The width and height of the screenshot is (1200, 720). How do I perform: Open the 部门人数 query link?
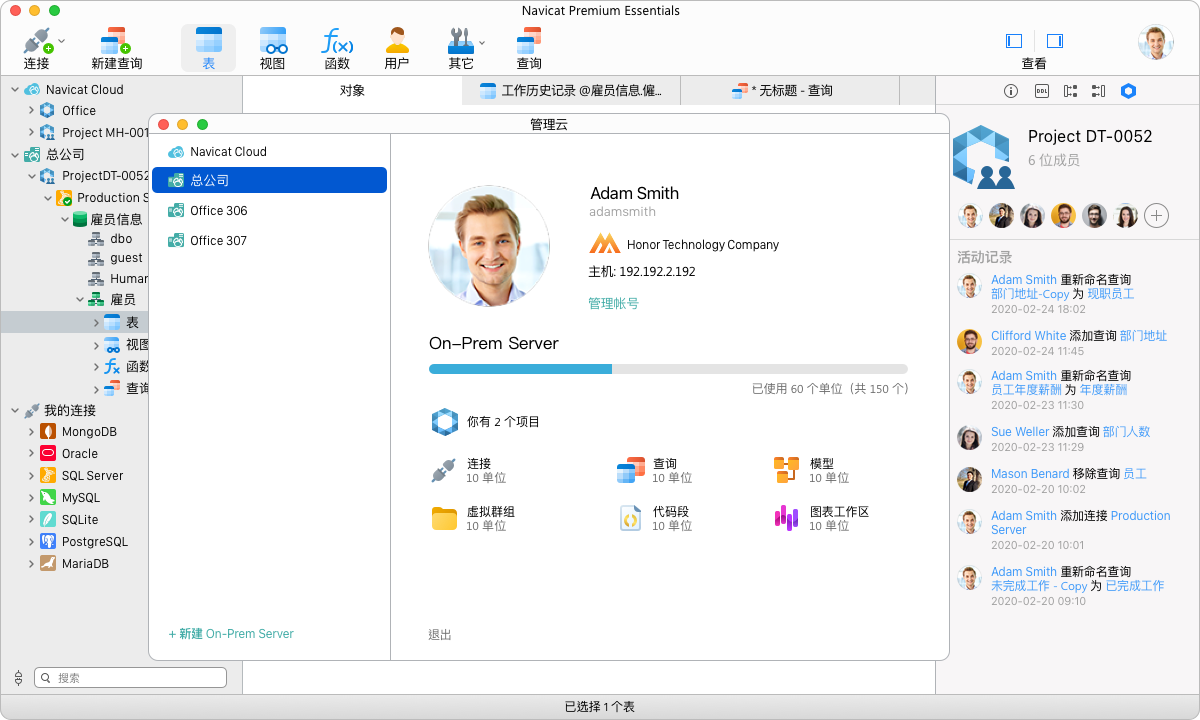pyautogui.click(x=1126, y=432)
